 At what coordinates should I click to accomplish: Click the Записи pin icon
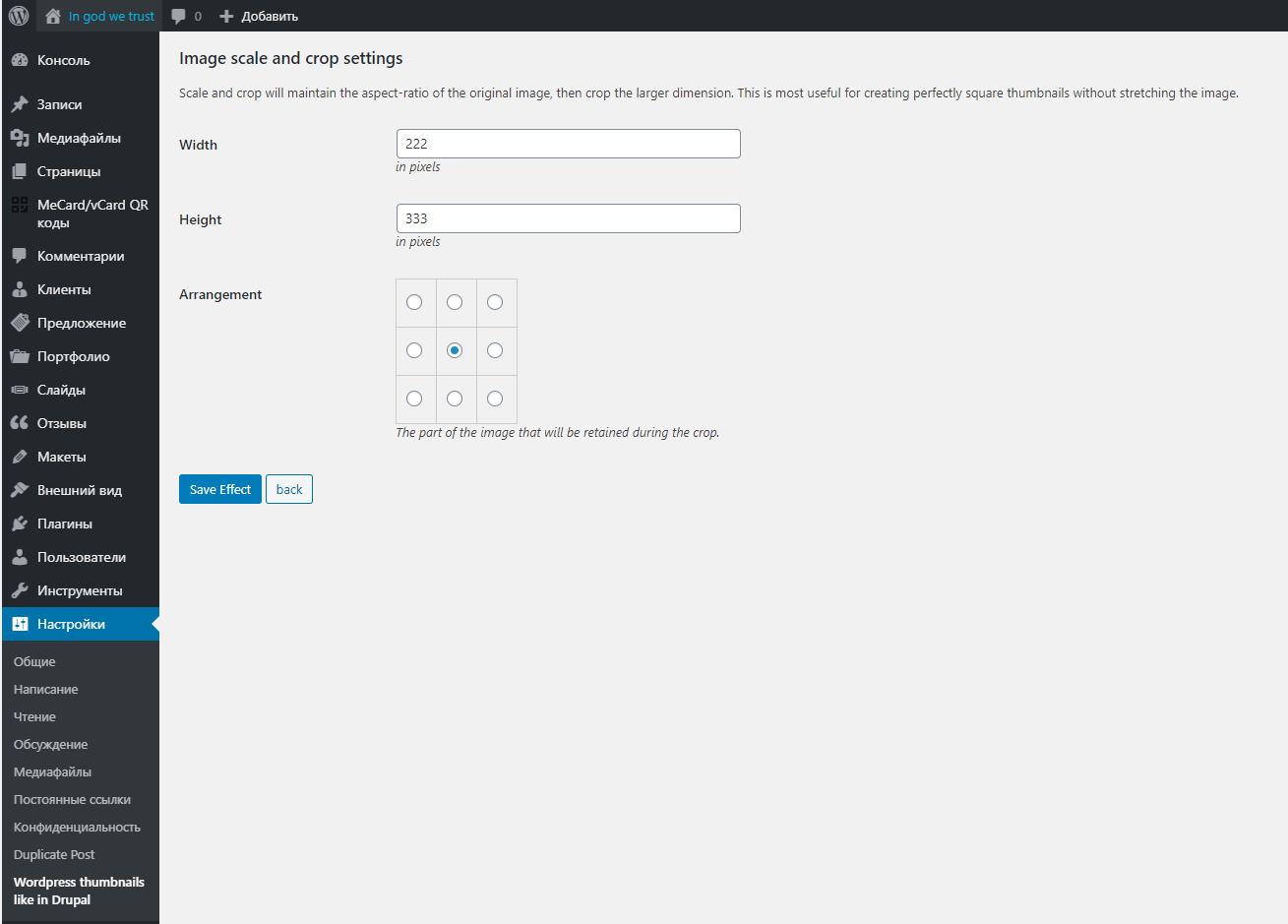tap(20, 104)
